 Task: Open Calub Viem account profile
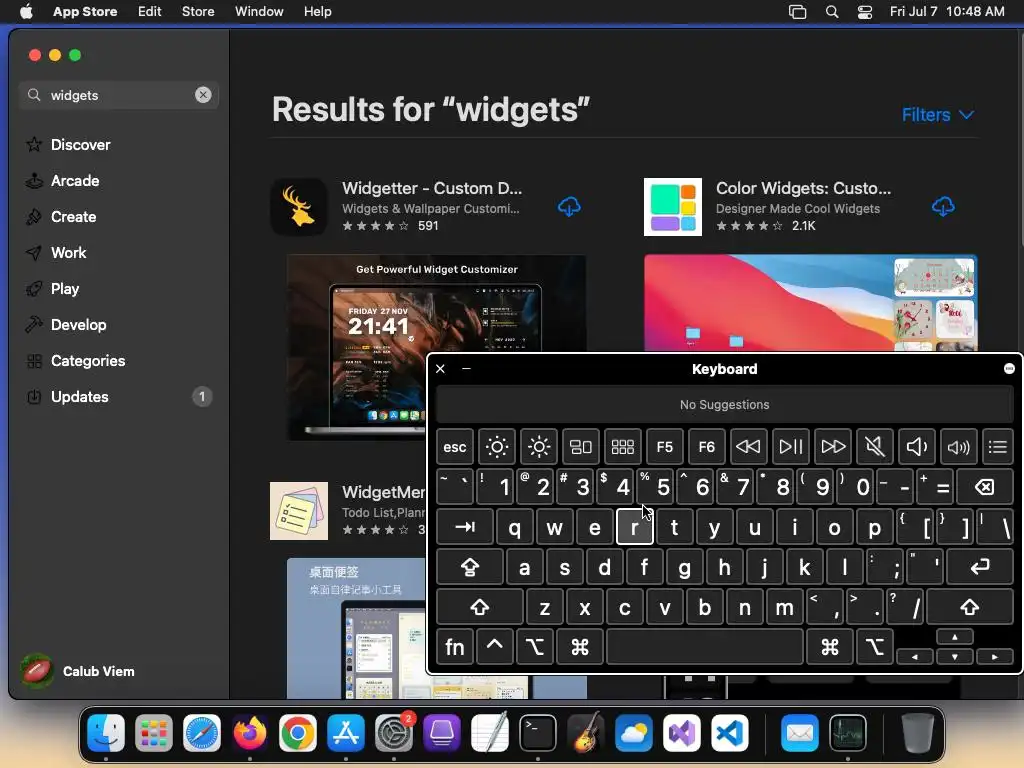click(x=78, y=671)
